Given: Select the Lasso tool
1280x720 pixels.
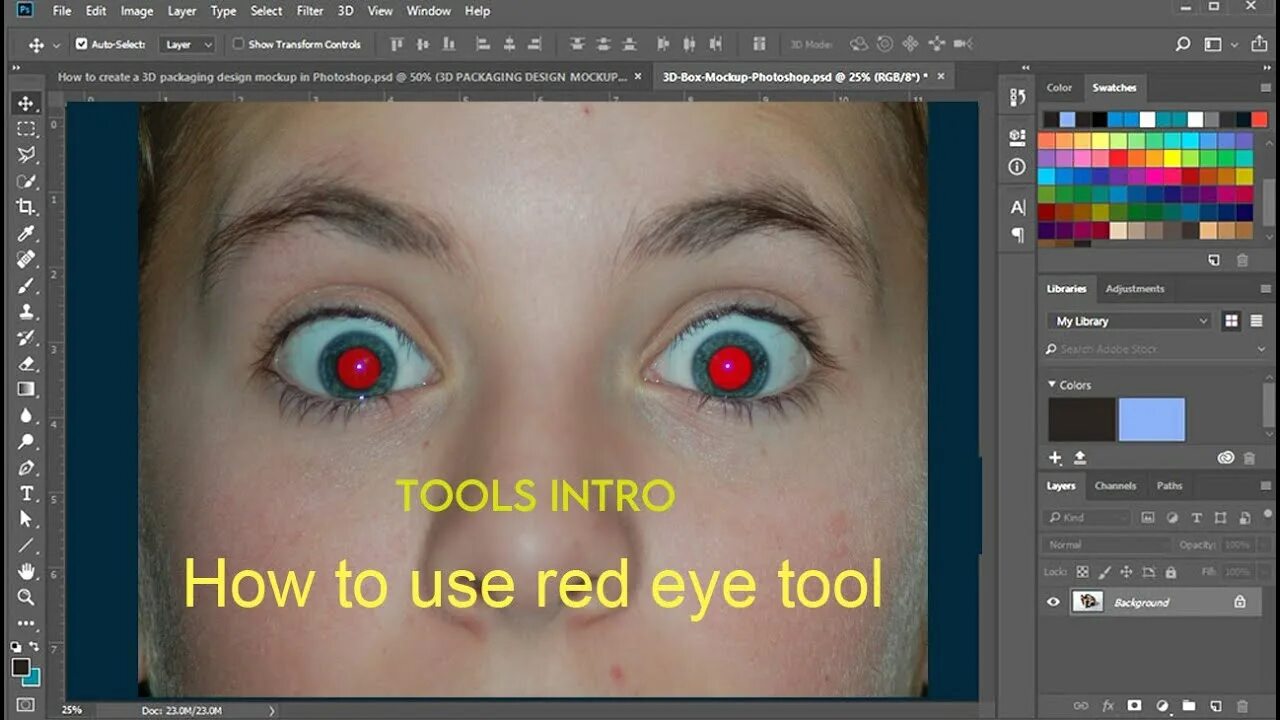Looking at the screenshot, I should click(26, 155).
